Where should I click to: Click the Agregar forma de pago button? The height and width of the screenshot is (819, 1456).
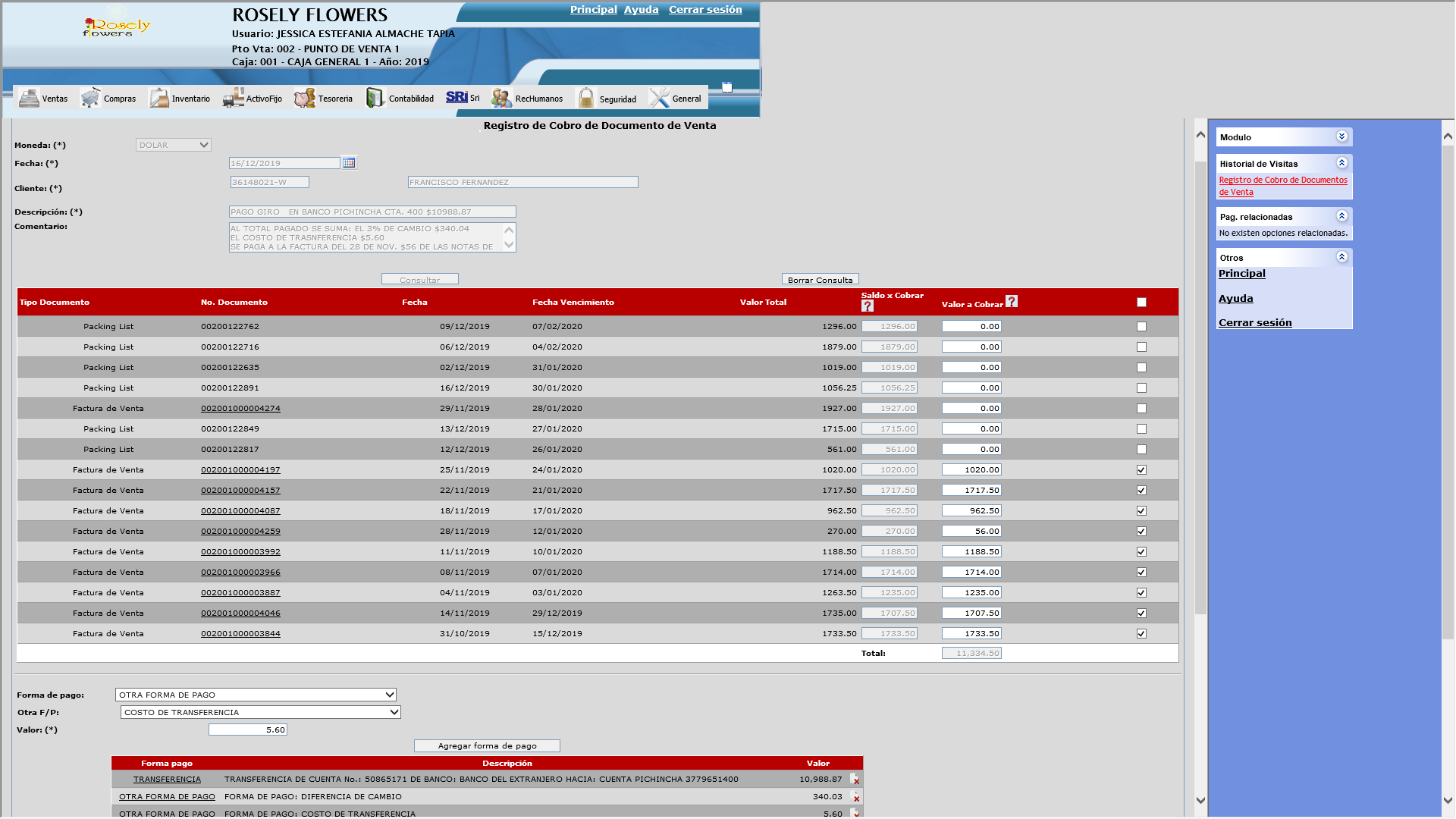[x=487, y=746]
